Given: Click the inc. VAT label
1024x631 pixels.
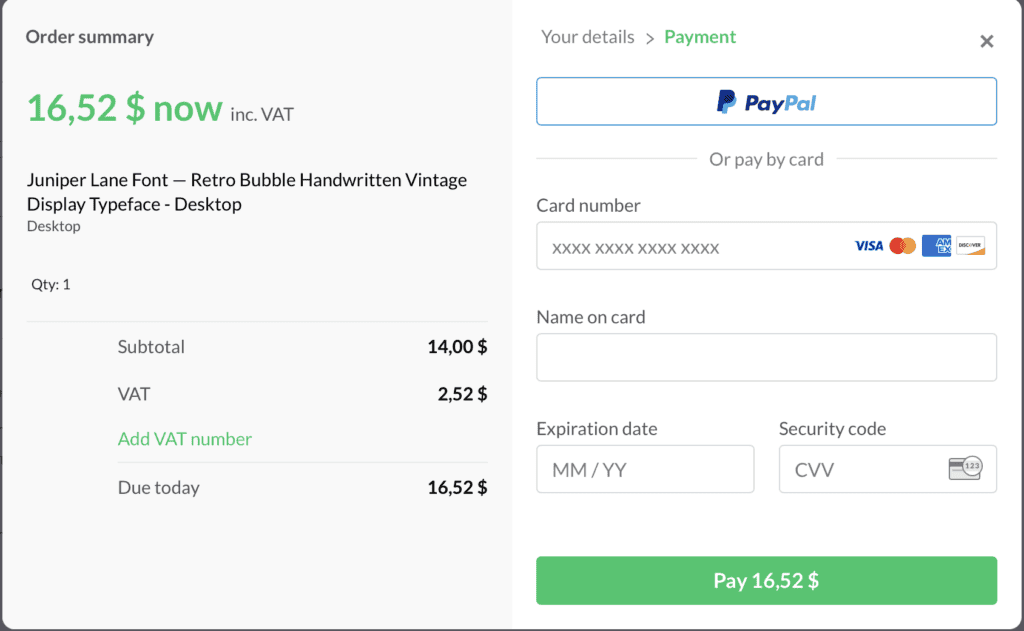Looking at the screenshot, I should point(262,115).
